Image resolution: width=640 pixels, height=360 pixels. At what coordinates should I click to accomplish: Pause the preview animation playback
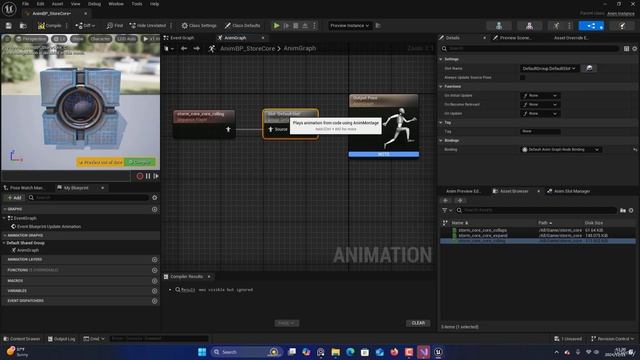148,176
